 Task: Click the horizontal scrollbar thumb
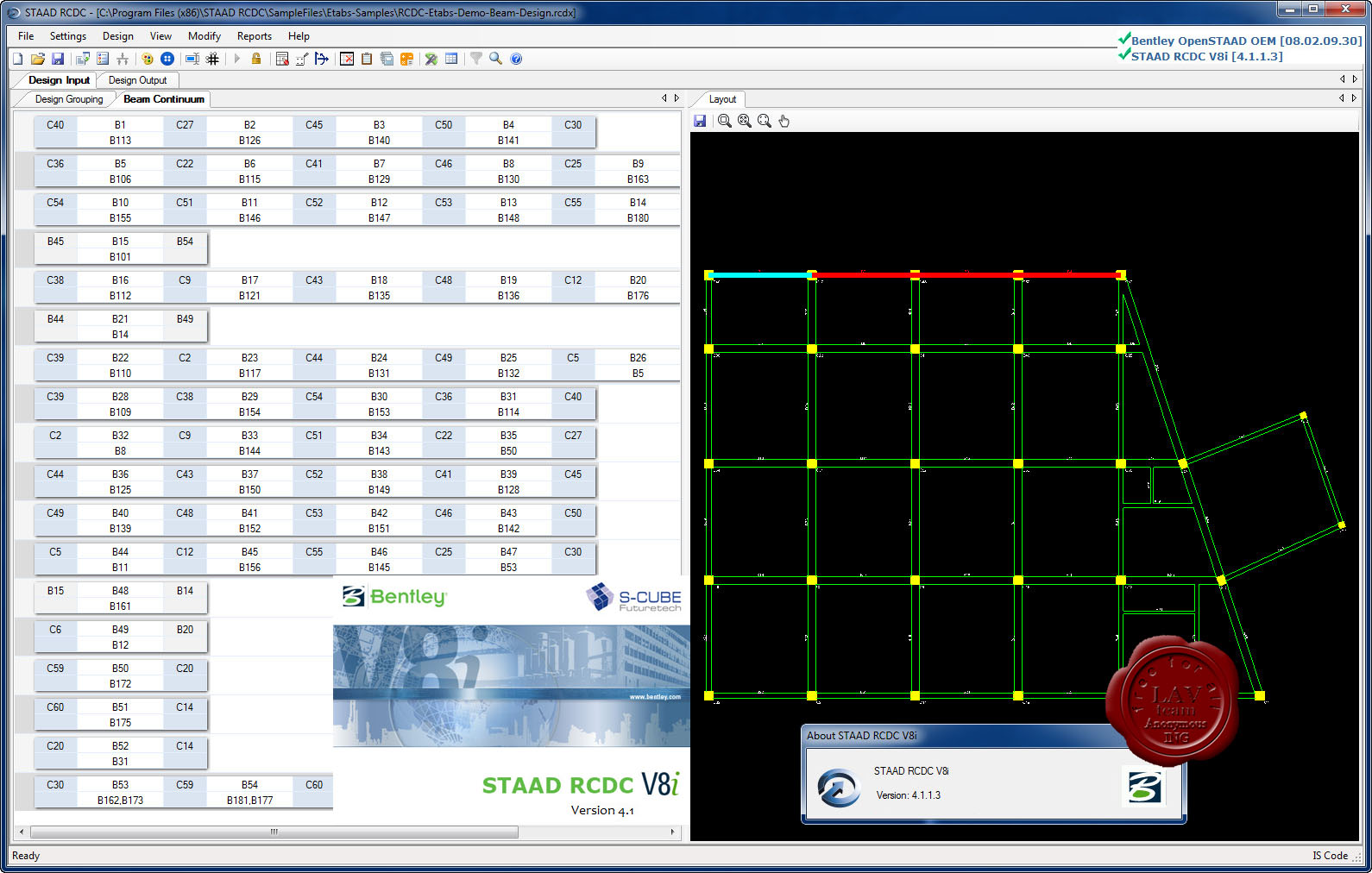(274, 832)
